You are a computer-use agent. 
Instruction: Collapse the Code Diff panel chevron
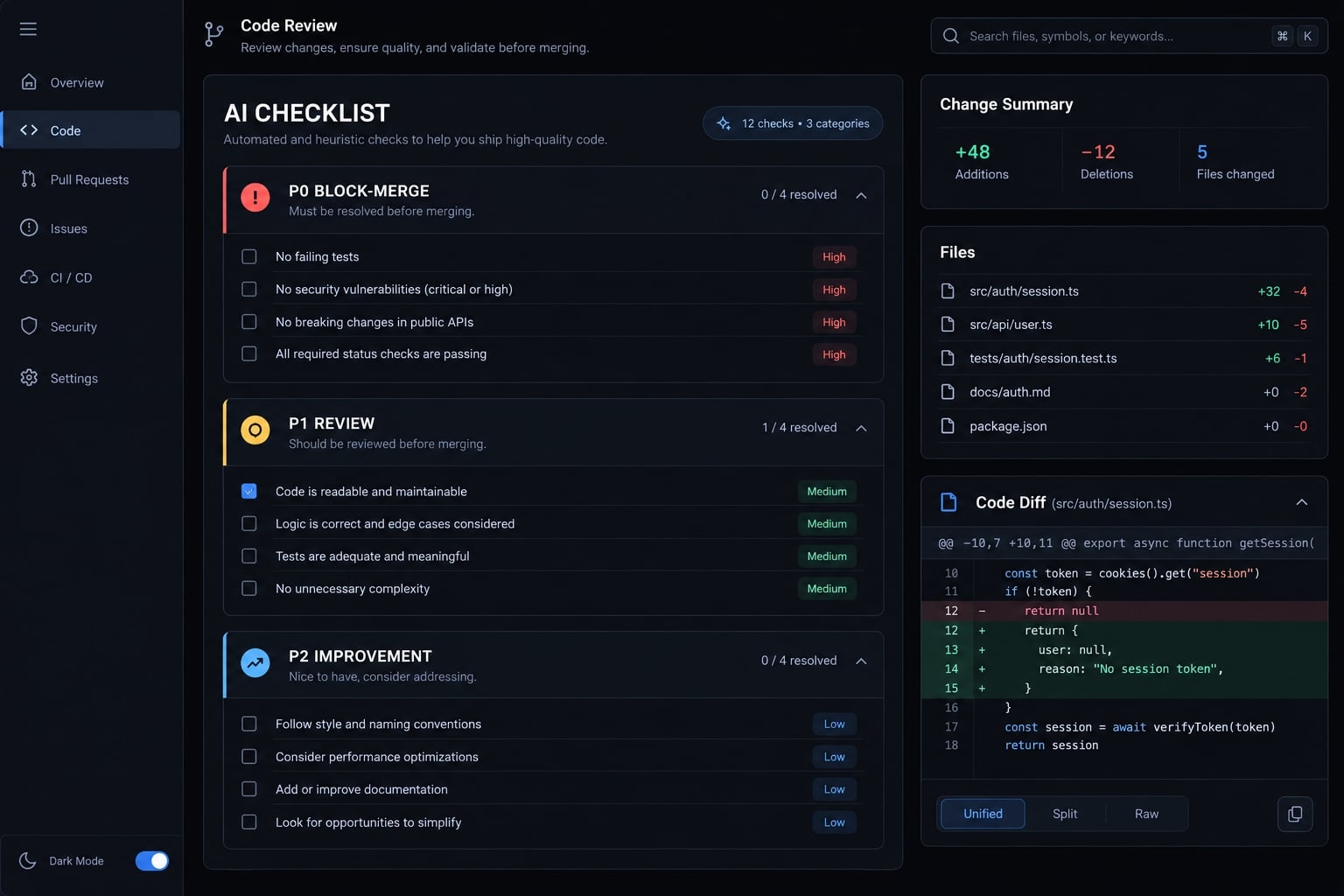point(1302,502)
